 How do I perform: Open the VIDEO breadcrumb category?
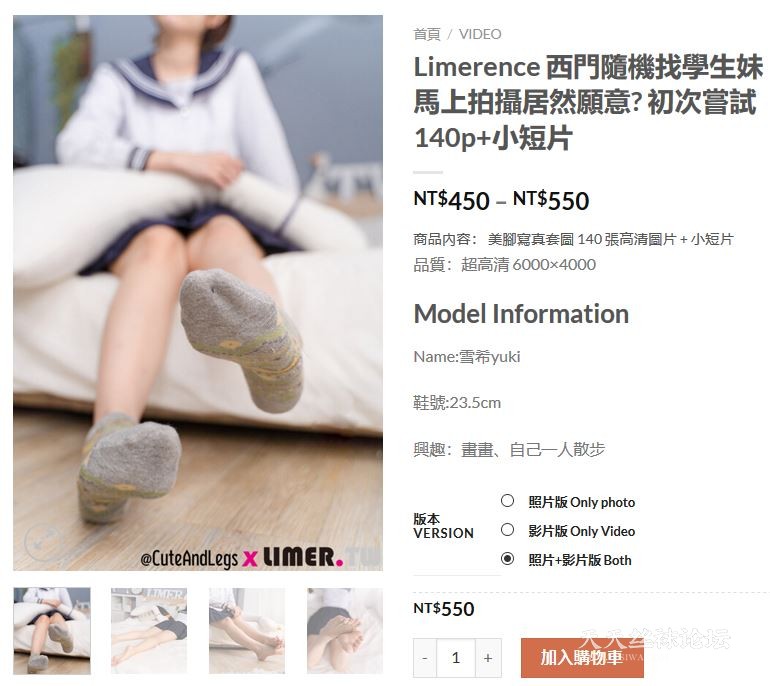coord(480,34)
